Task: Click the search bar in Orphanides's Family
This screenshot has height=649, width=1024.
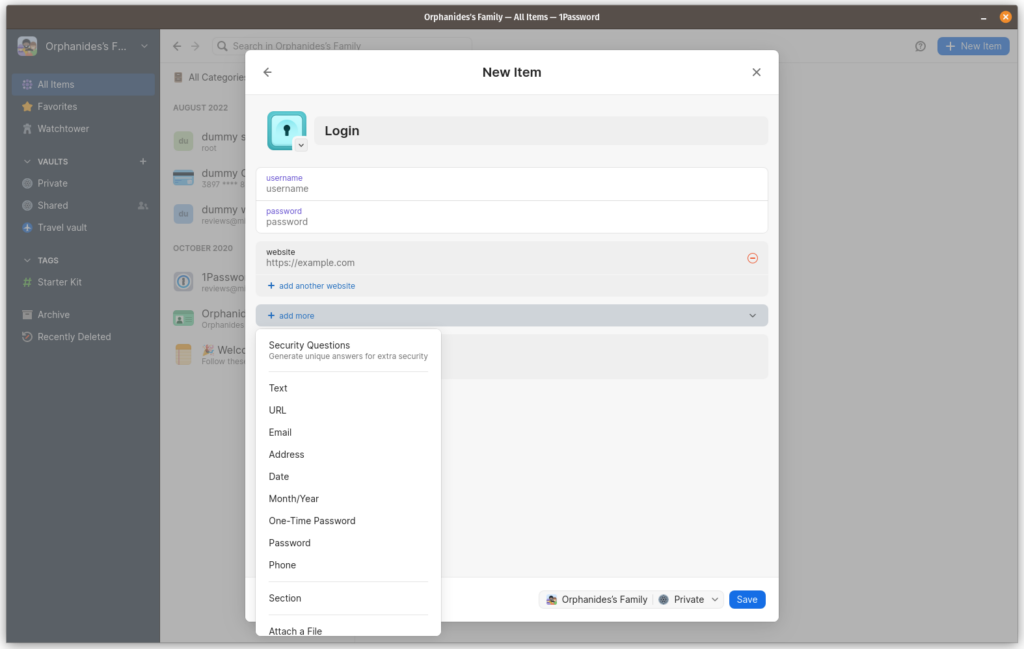Action: tap(342, 45)
